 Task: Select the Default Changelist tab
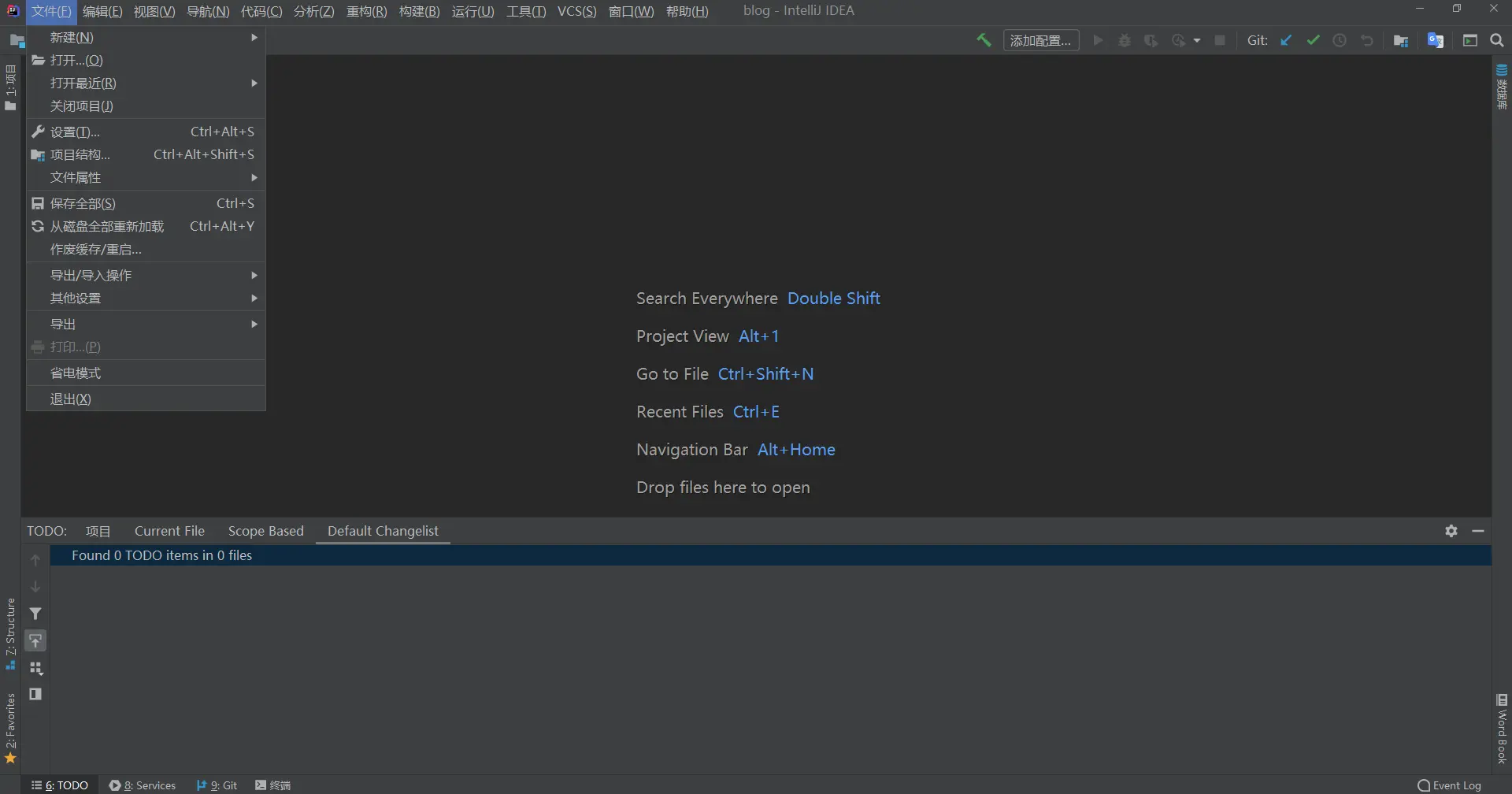coord(383,531)
